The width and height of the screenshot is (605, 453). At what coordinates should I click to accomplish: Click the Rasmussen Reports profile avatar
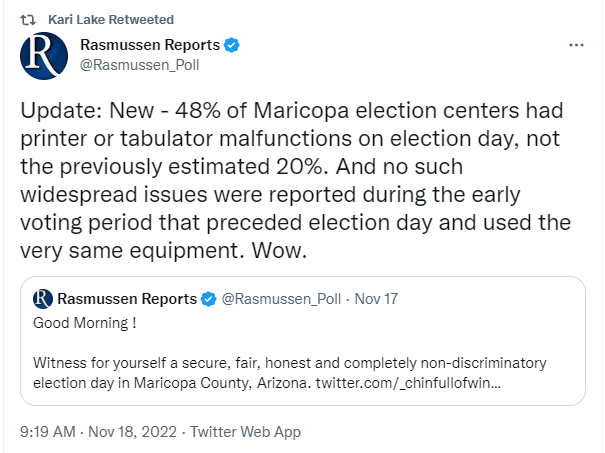click(x=44, y=56)
